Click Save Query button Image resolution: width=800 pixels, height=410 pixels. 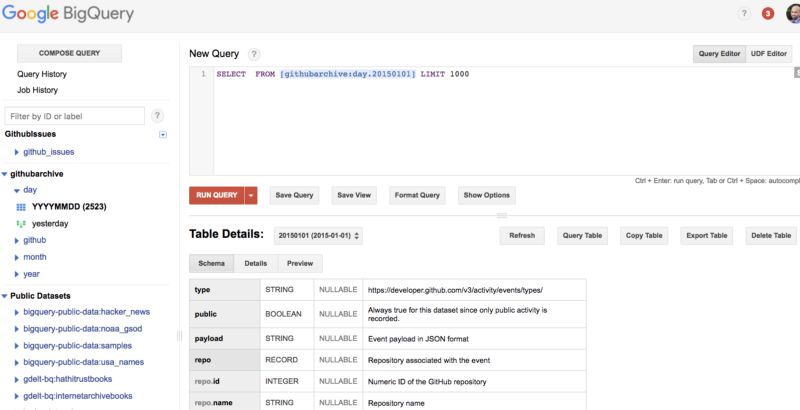(x=294, y=195)
